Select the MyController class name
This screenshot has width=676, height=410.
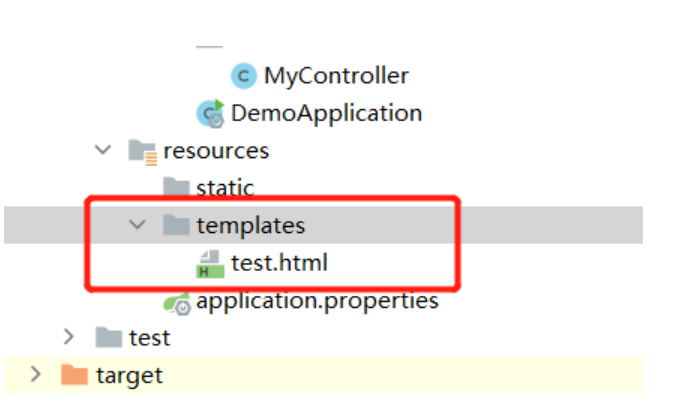tap(336, 75)
